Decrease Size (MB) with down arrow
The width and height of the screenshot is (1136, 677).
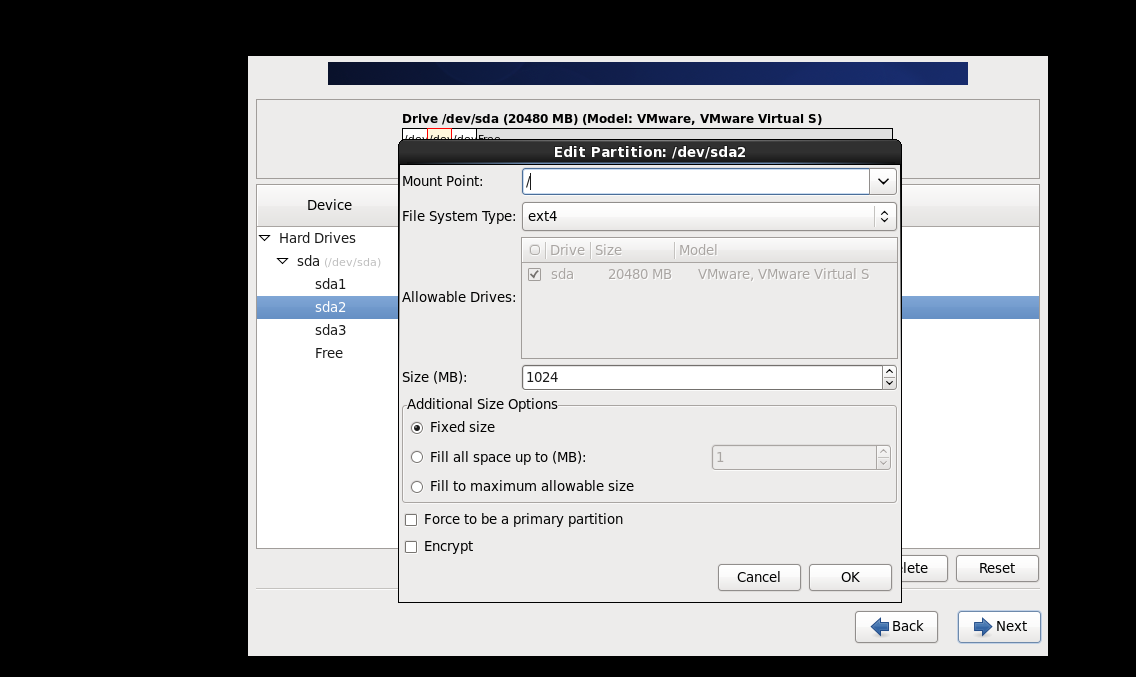[x=889, y=383]
